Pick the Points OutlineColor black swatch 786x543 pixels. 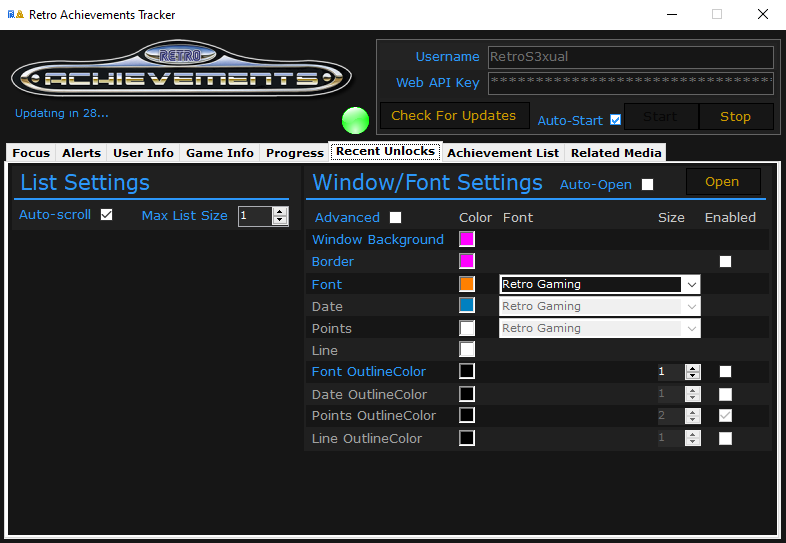[467, 415]
